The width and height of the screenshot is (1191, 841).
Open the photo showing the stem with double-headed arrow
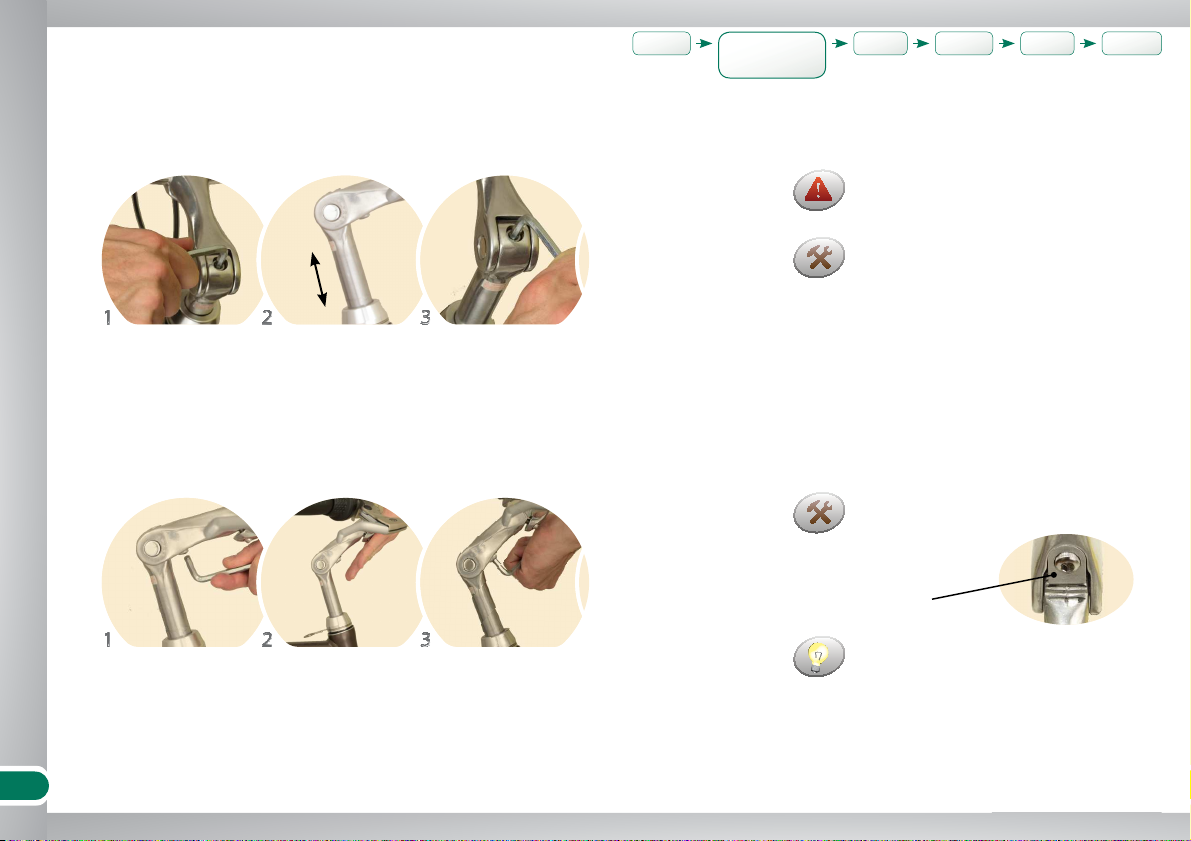[x=343, y=250]
